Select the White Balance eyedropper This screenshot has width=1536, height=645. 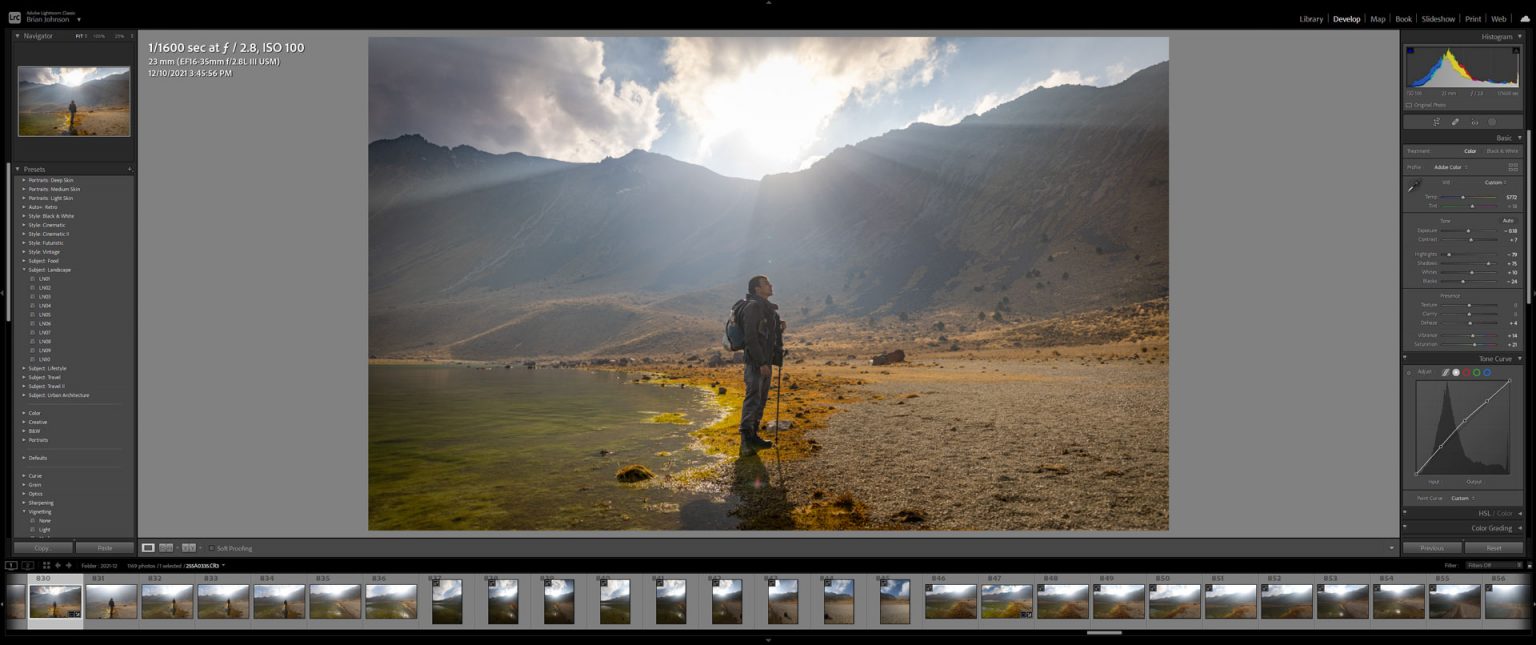1414,186
